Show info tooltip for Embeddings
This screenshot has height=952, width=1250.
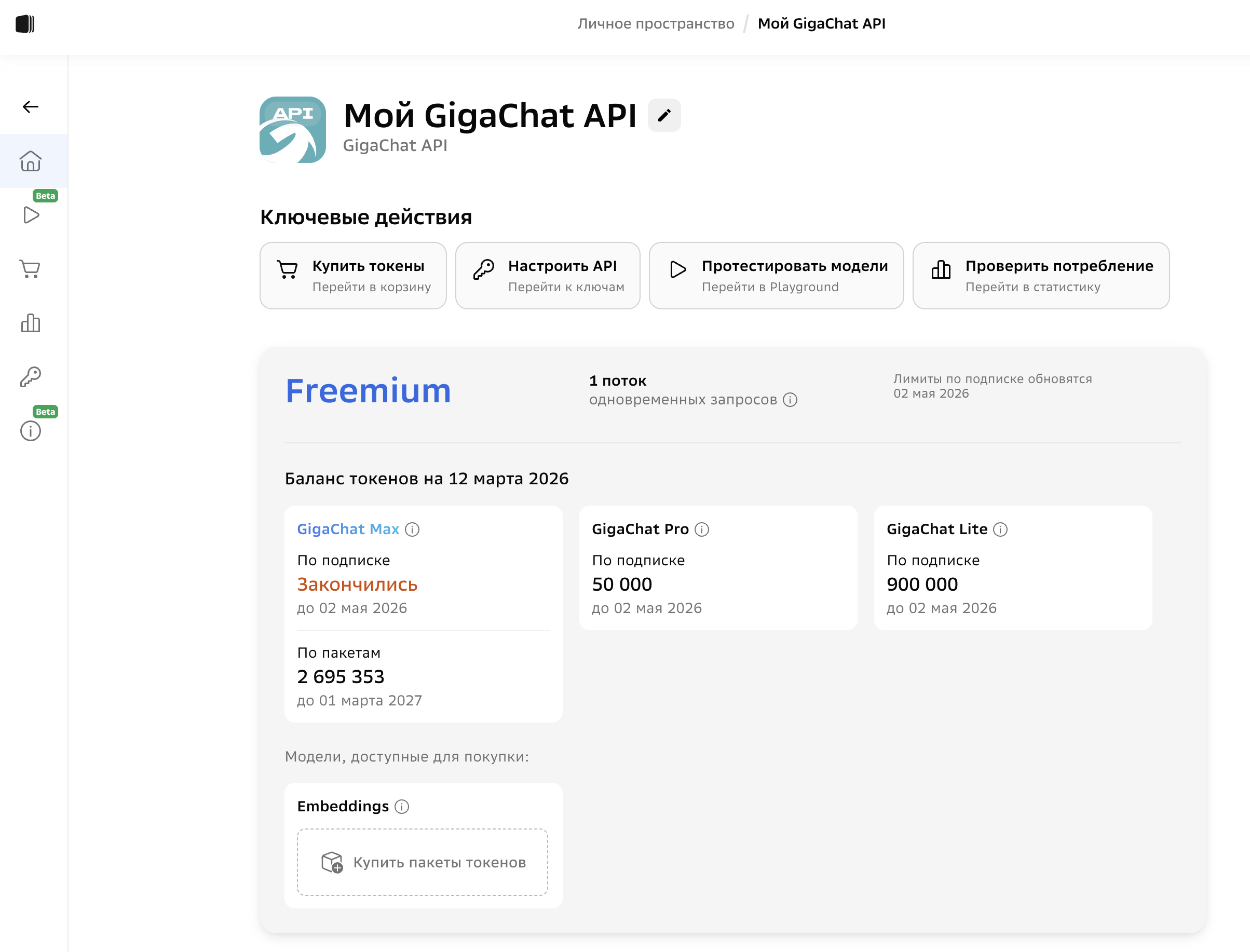(402, 806)
